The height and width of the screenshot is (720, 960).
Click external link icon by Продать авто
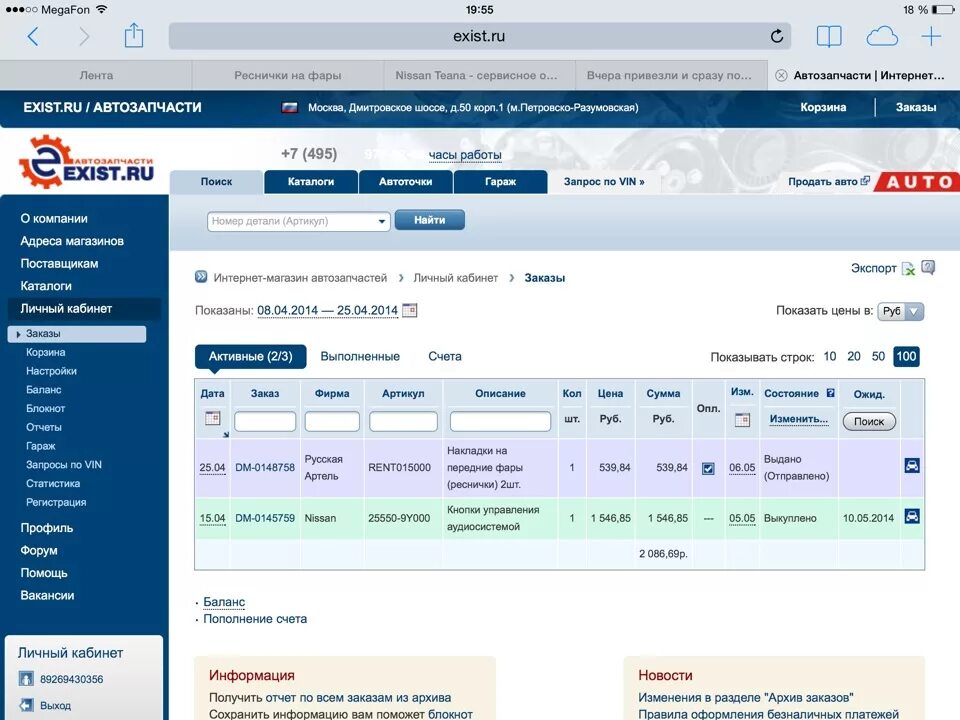click(x=865, y=181)
